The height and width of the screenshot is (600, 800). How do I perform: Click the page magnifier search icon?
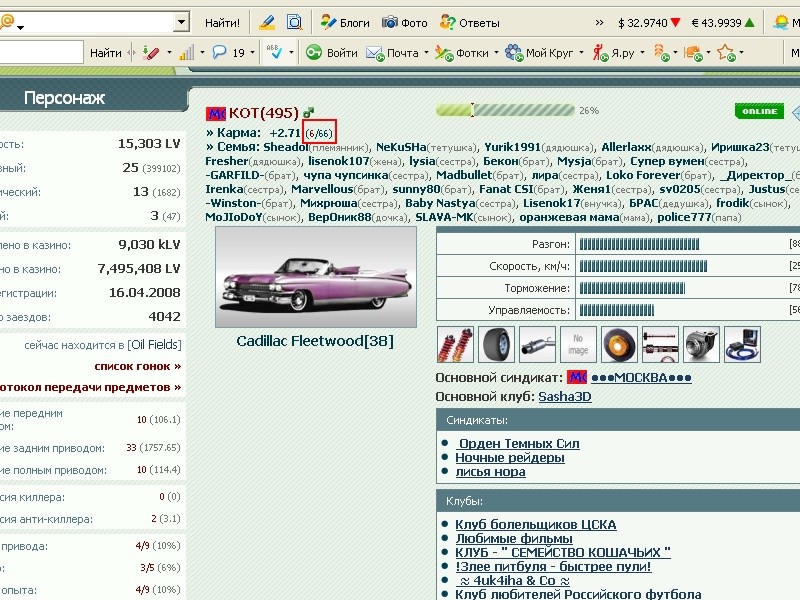294,22
